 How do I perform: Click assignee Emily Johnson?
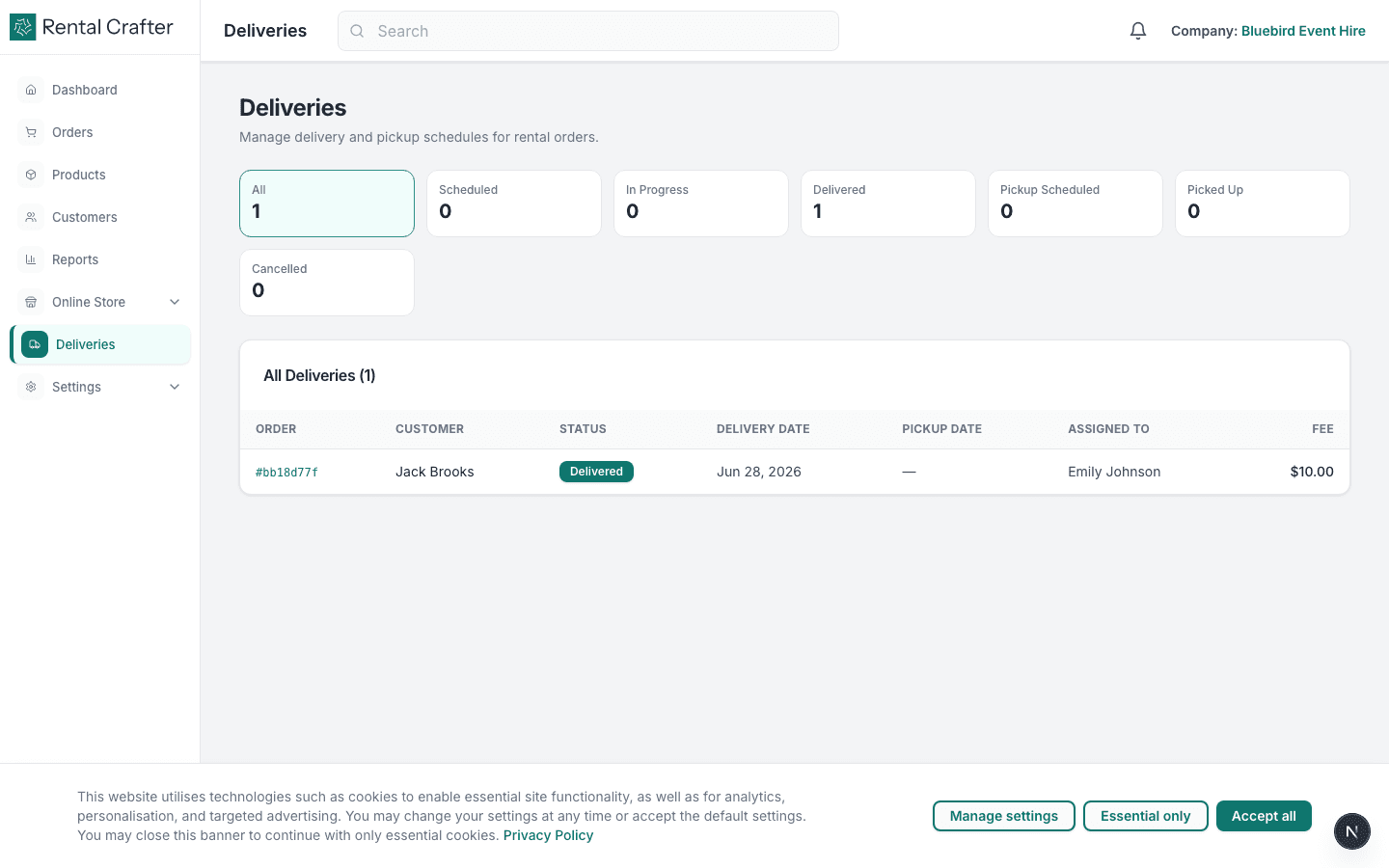[x=1114, y=472]
